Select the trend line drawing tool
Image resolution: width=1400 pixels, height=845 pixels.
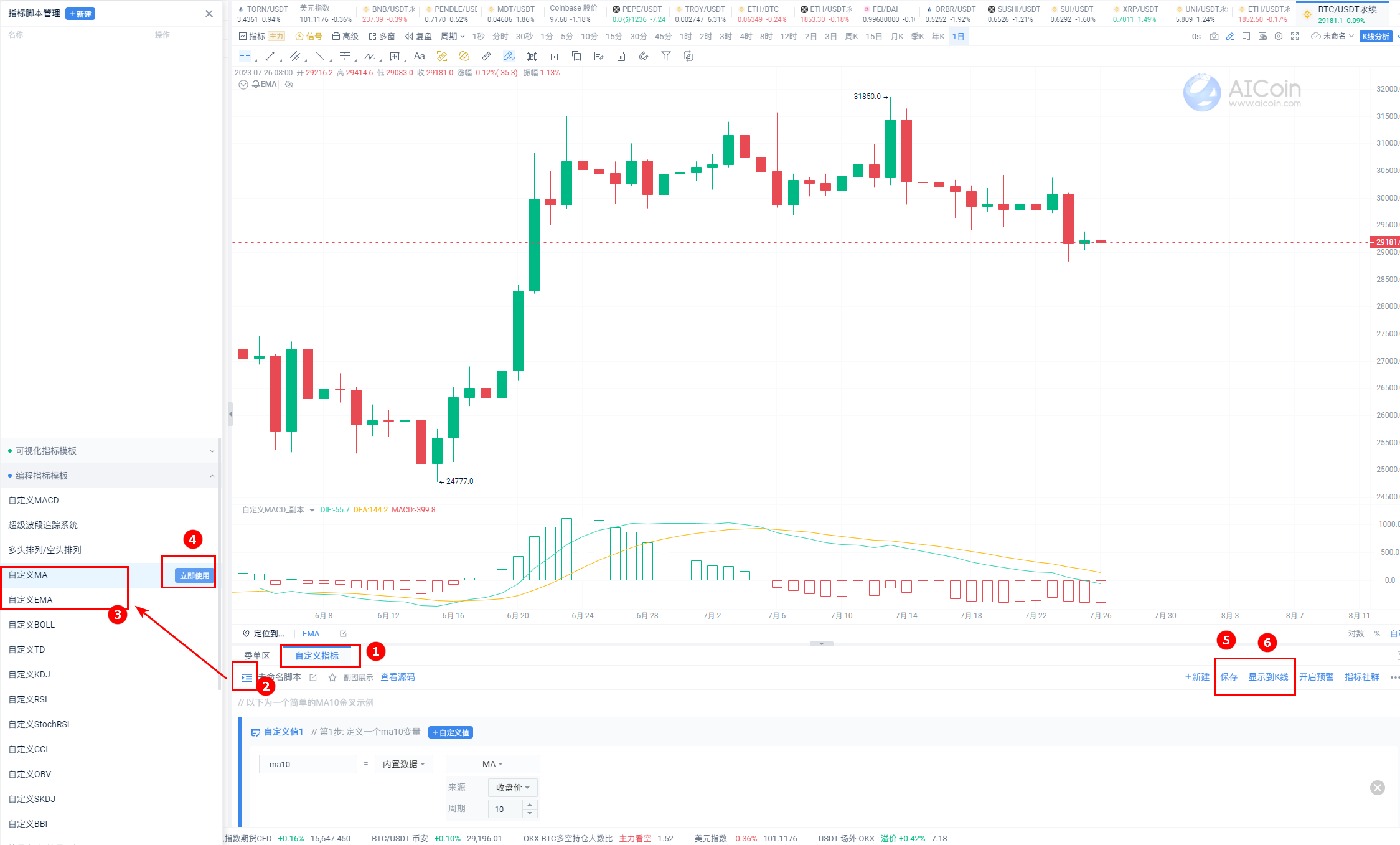(270, 56)
